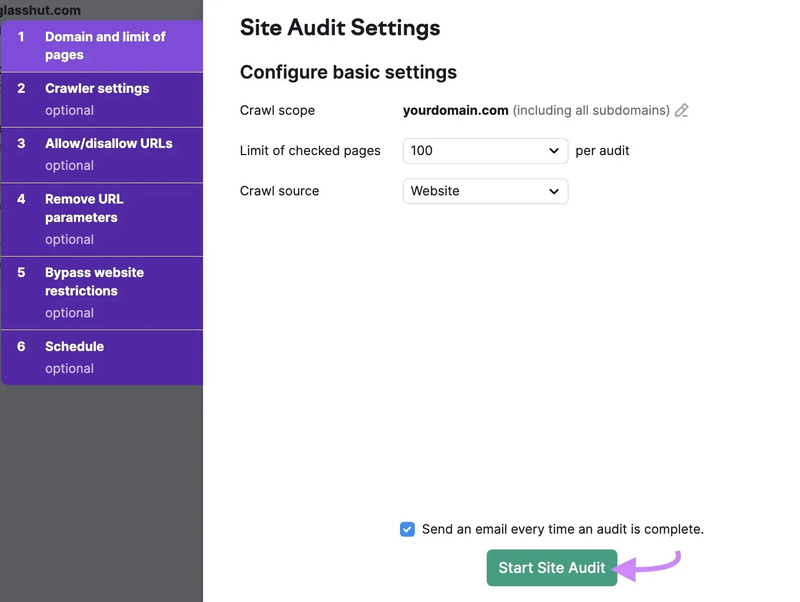Open the Crawl source dropdown showing Website
The image size is (800, 602).
[x=485, y=191]
